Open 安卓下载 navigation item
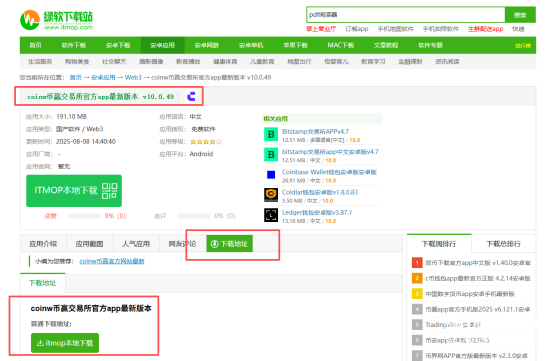The width and height of the screenshot is (553, 361). coord(118,45)
